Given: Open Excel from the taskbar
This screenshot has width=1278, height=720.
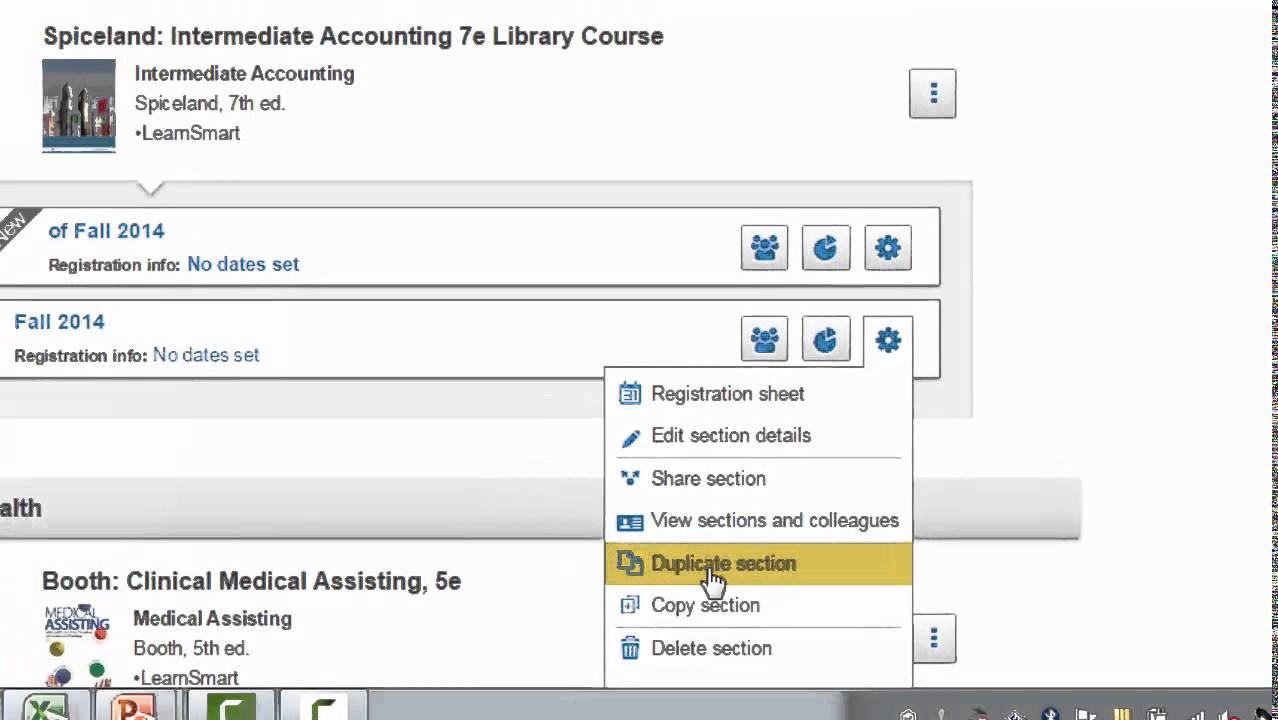Looking at the screenshot, I should [x=43, y=706].
